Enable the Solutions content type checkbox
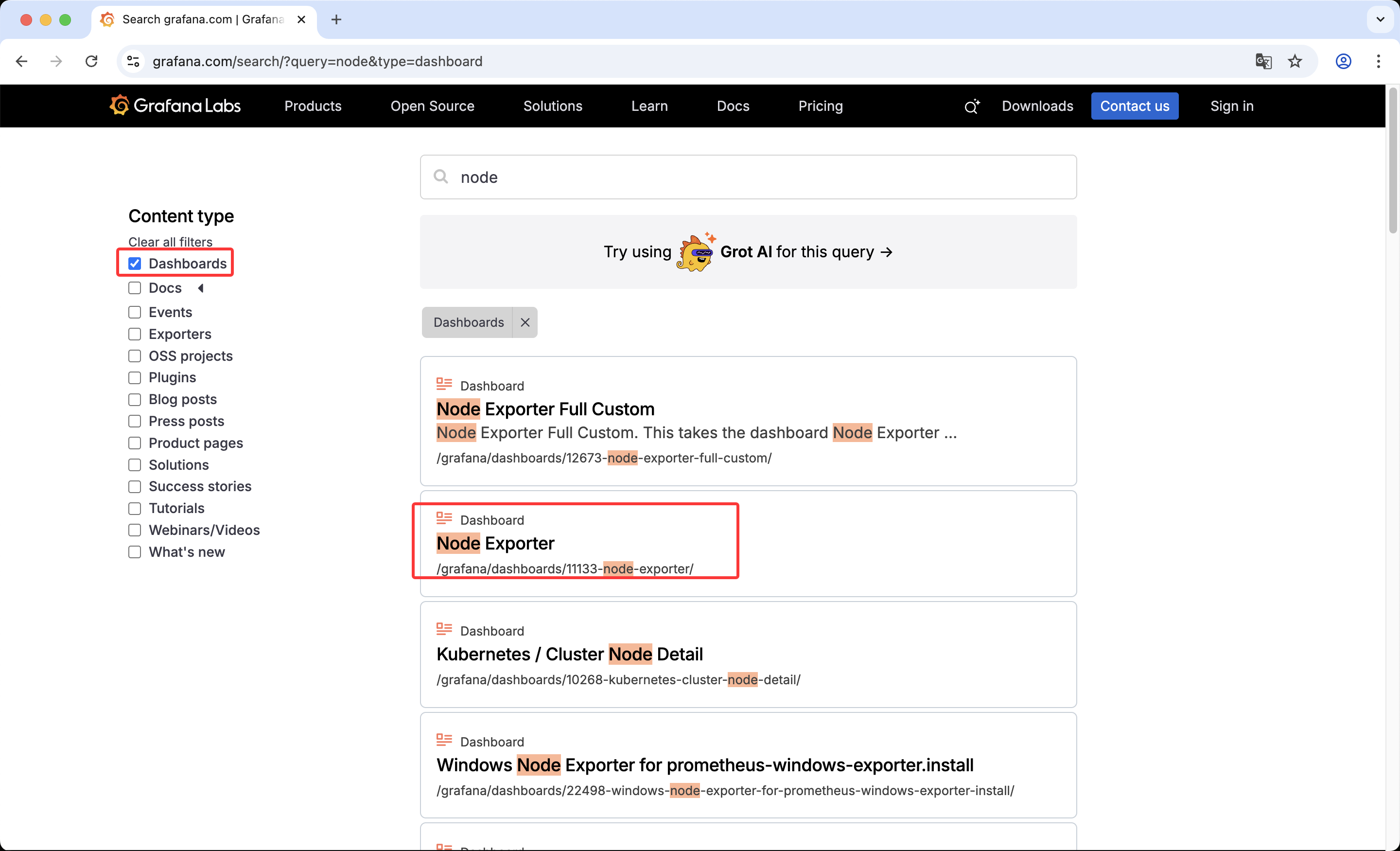The width and height of the screenshot is (1400, 851). tap(135, 465)
